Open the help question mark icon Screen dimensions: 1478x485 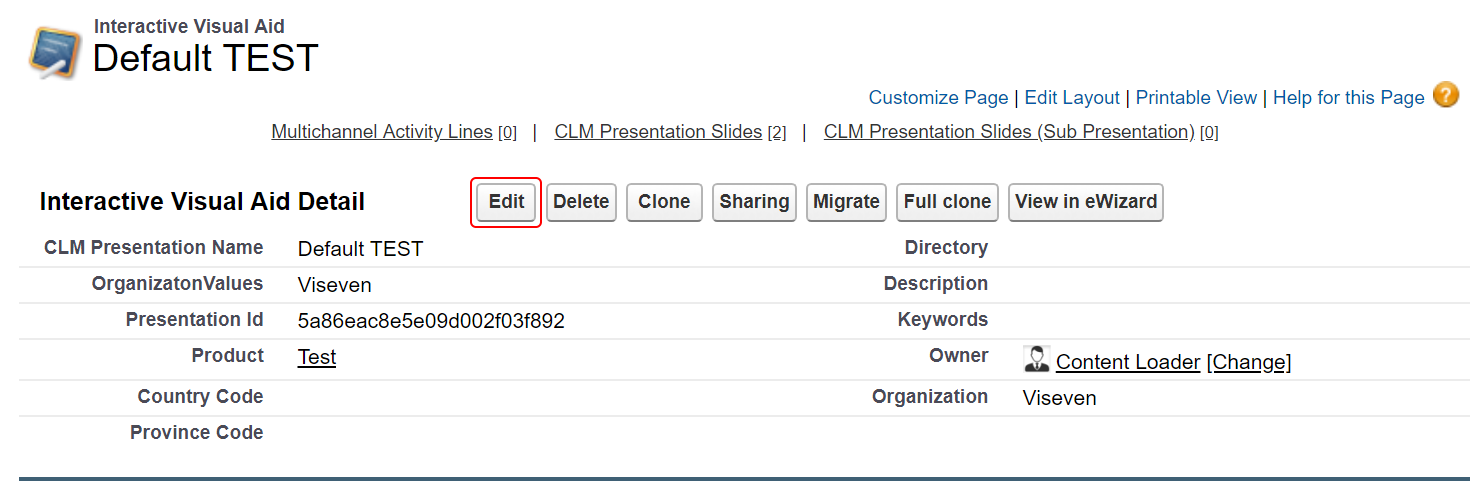tap(1445, 95)
